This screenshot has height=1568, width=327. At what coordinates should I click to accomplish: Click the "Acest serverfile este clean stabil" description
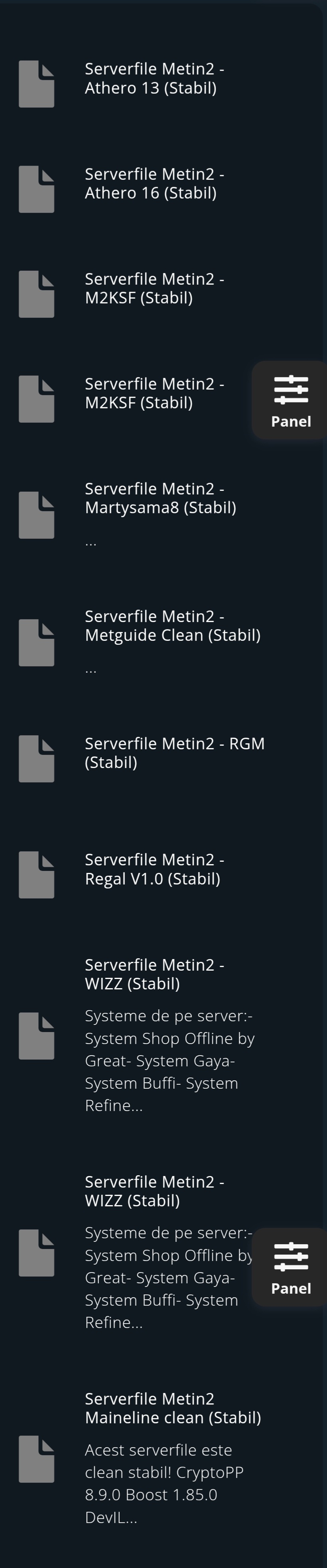coord(164,1483)
